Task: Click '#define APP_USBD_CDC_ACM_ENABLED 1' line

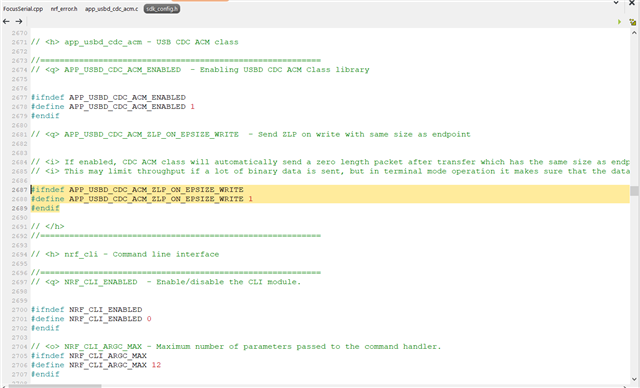Action: 113,106
